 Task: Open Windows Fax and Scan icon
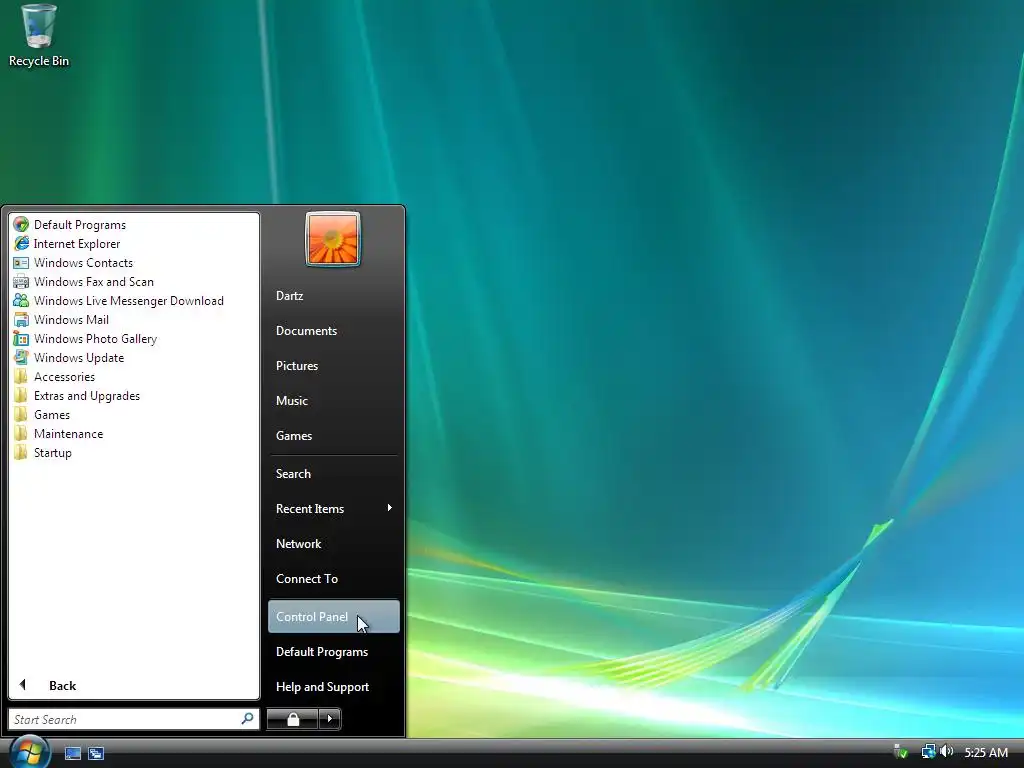(x=21, y=281)
